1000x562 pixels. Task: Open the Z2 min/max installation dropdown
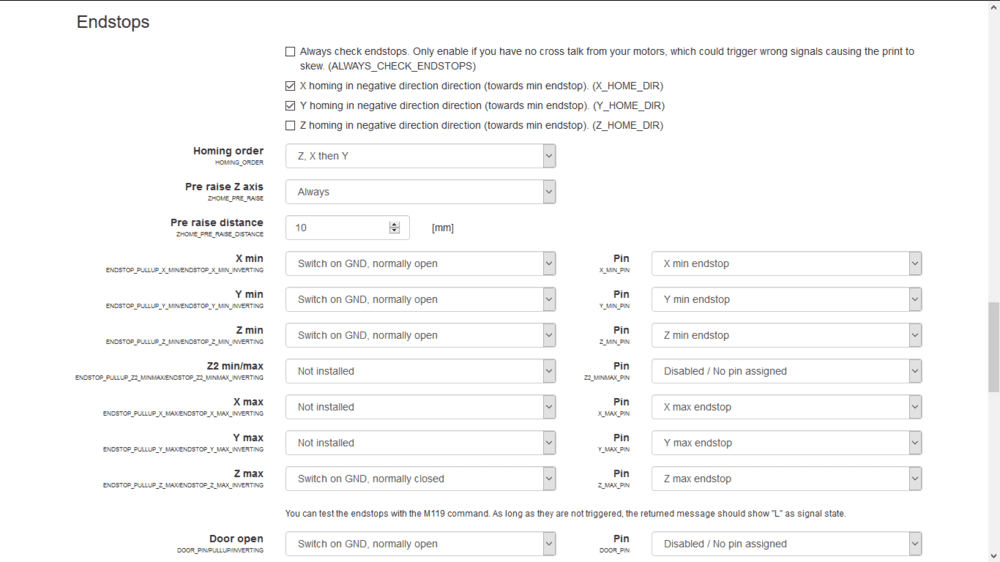pyautogui.click(x=420, y=371)
